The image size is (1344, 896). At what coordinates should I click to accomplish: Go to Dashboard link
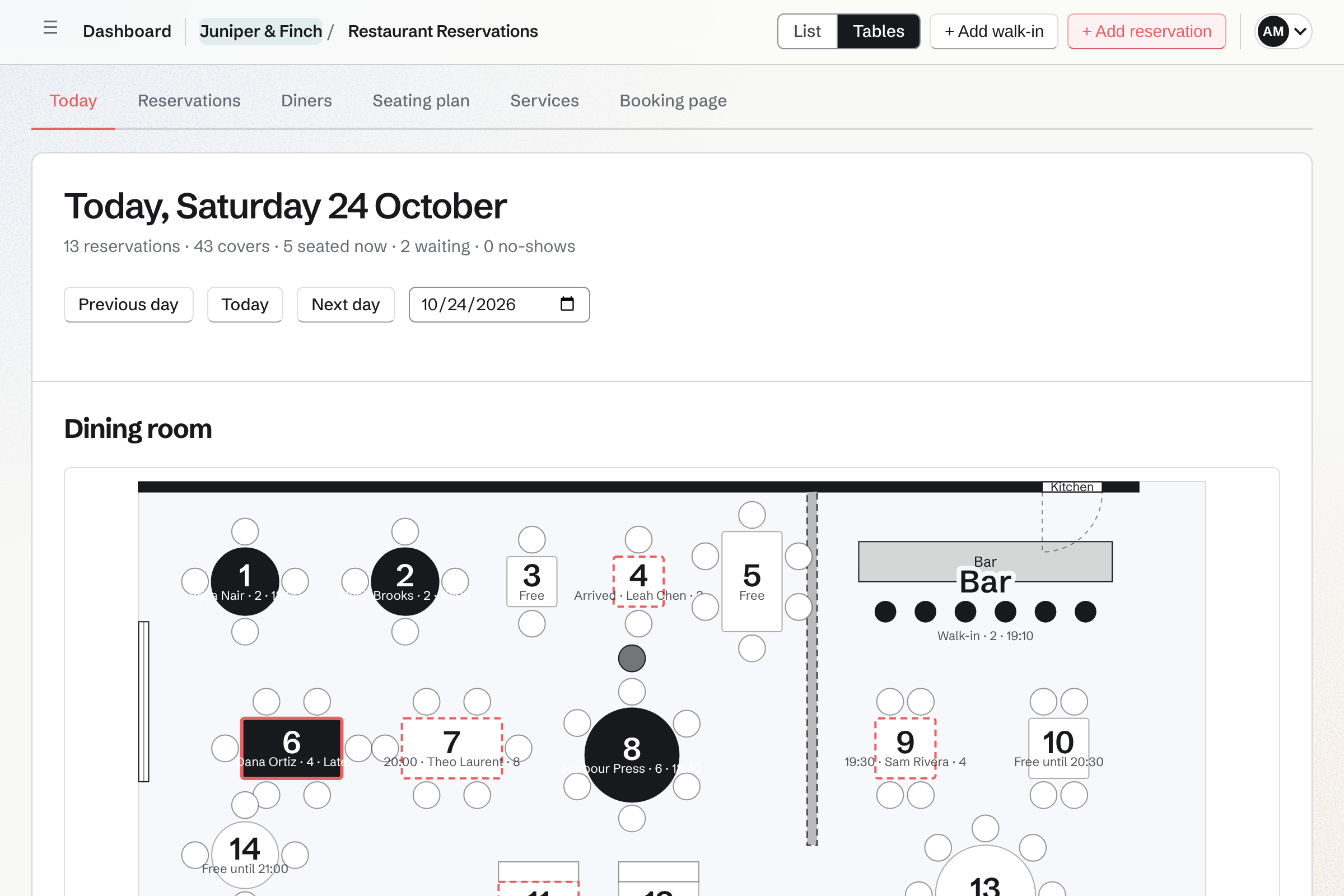click(x=127, y=31)
